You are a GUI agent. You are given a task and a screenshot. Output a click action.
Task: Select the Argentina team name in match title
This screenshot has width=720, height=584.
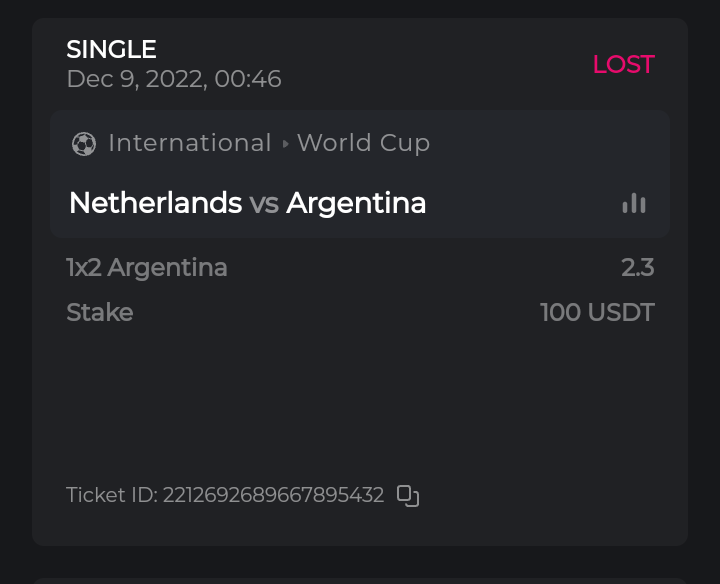click(356, 203)
